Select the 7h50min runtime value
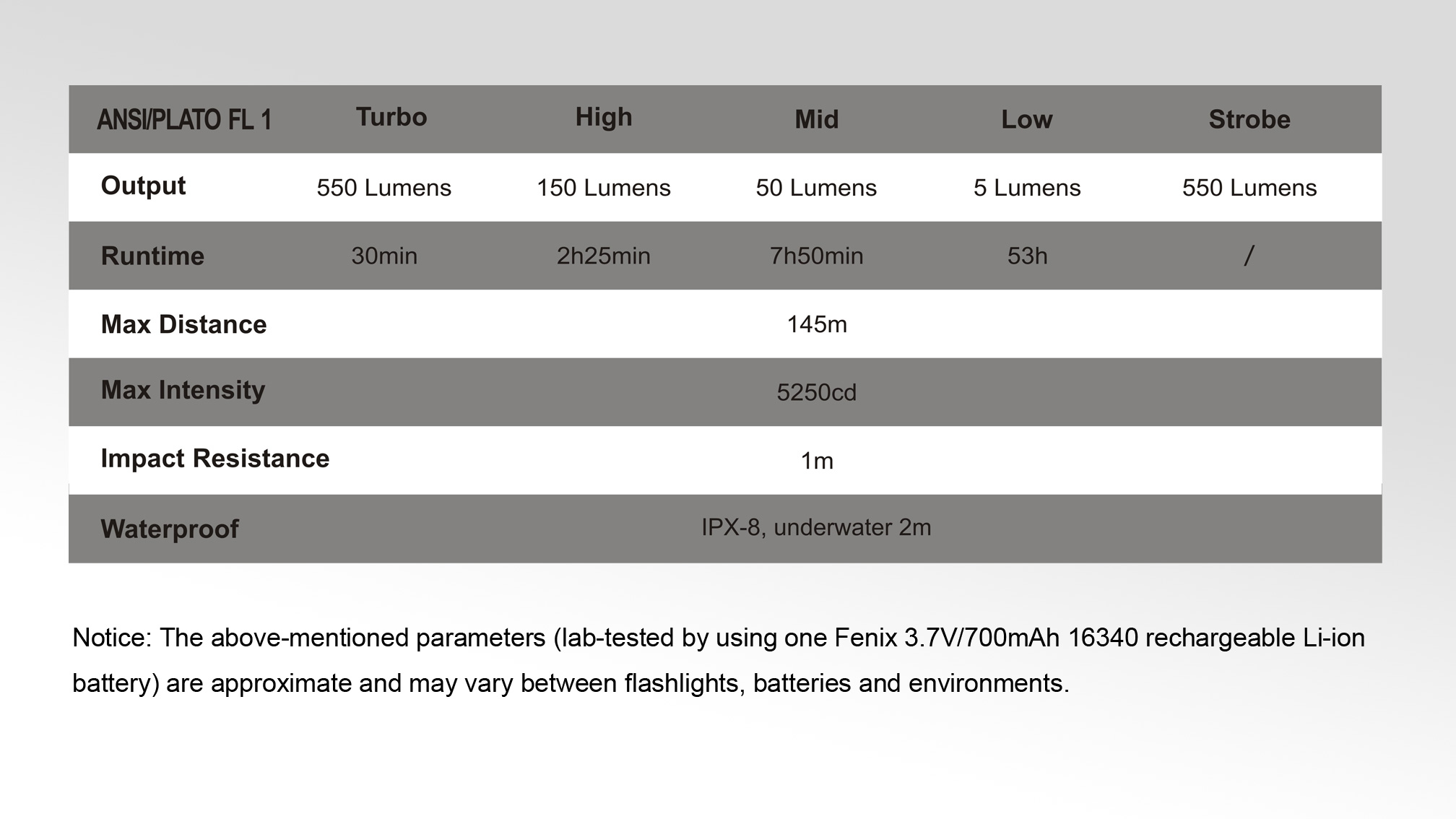The width and height of the screenshot is (1456, 819). 816,256
